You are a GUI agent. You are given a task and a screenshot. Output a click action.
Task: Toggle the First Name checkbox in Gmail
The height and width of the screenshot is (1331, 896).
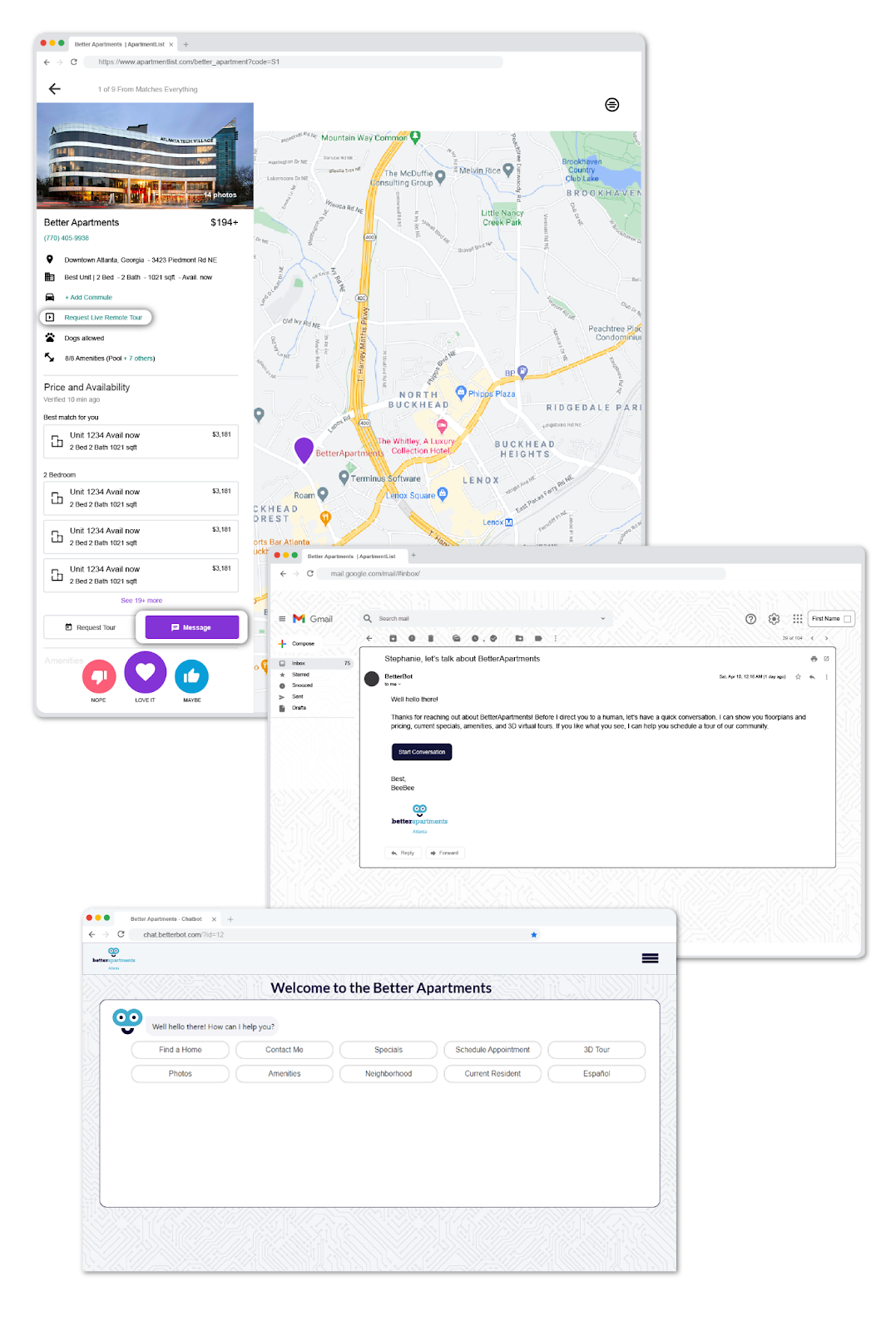[x=847, y=619]
